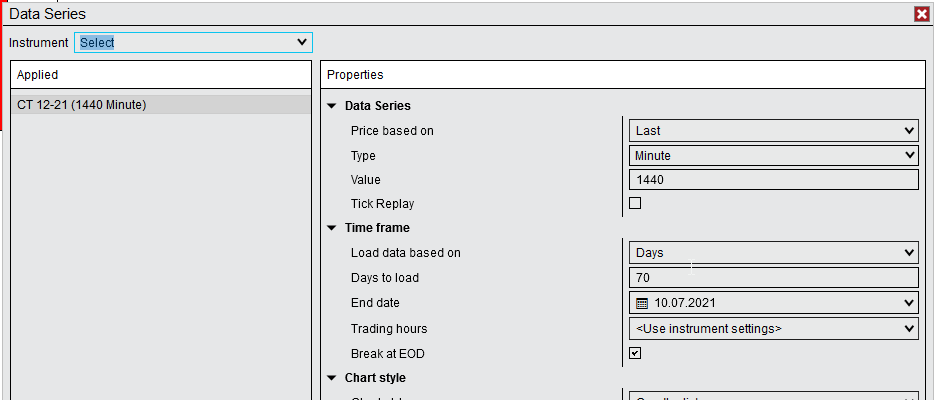The height and width of the screenshot is (400, 934).
Task: Open the Trading hours dropdown
Action: [774, 328]
